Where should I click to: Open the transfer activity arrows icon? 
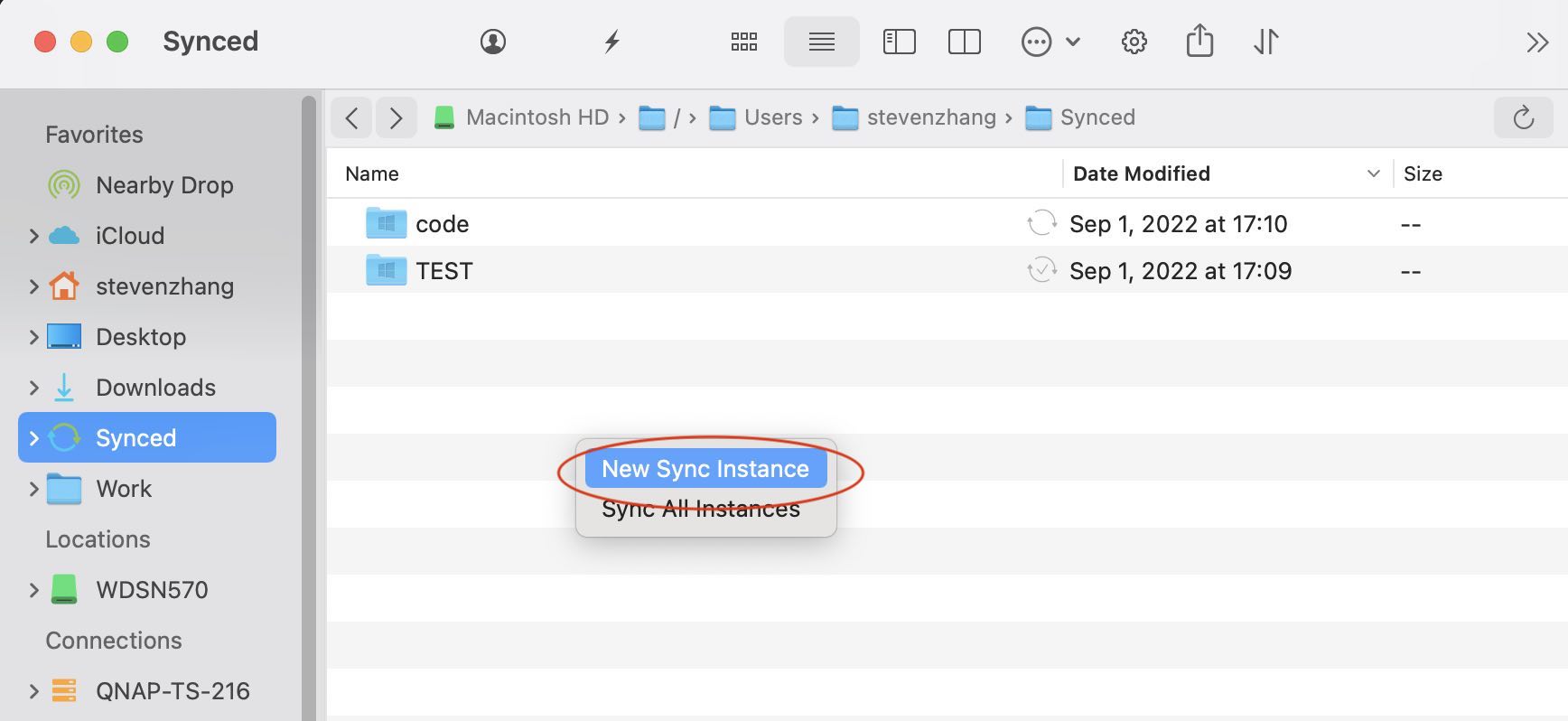(1265, 42)
